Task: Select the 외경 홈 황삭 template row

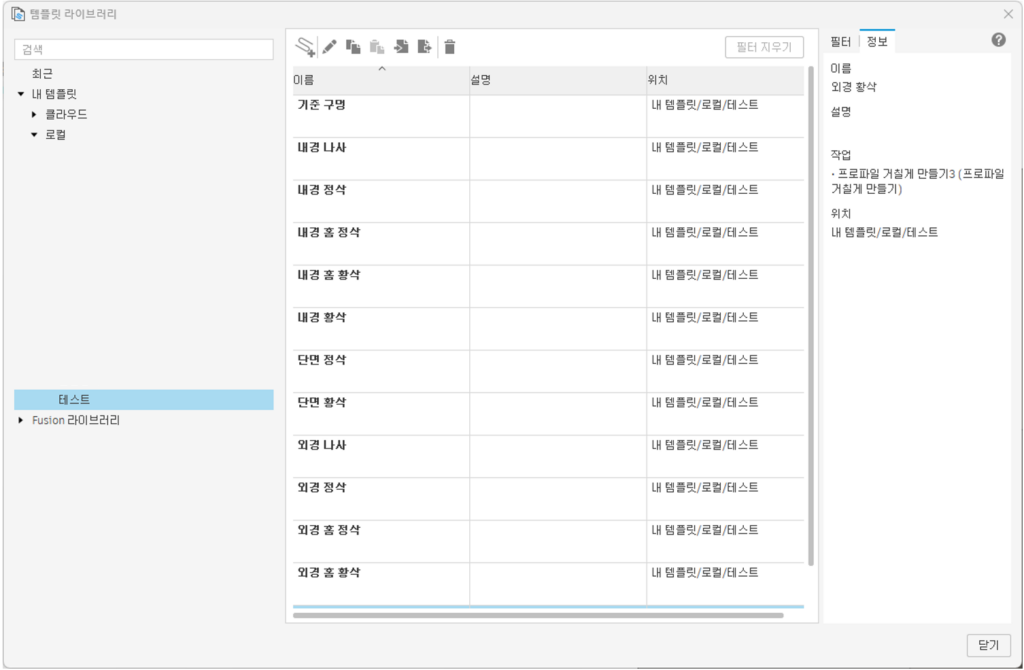Action: (549, 583)
